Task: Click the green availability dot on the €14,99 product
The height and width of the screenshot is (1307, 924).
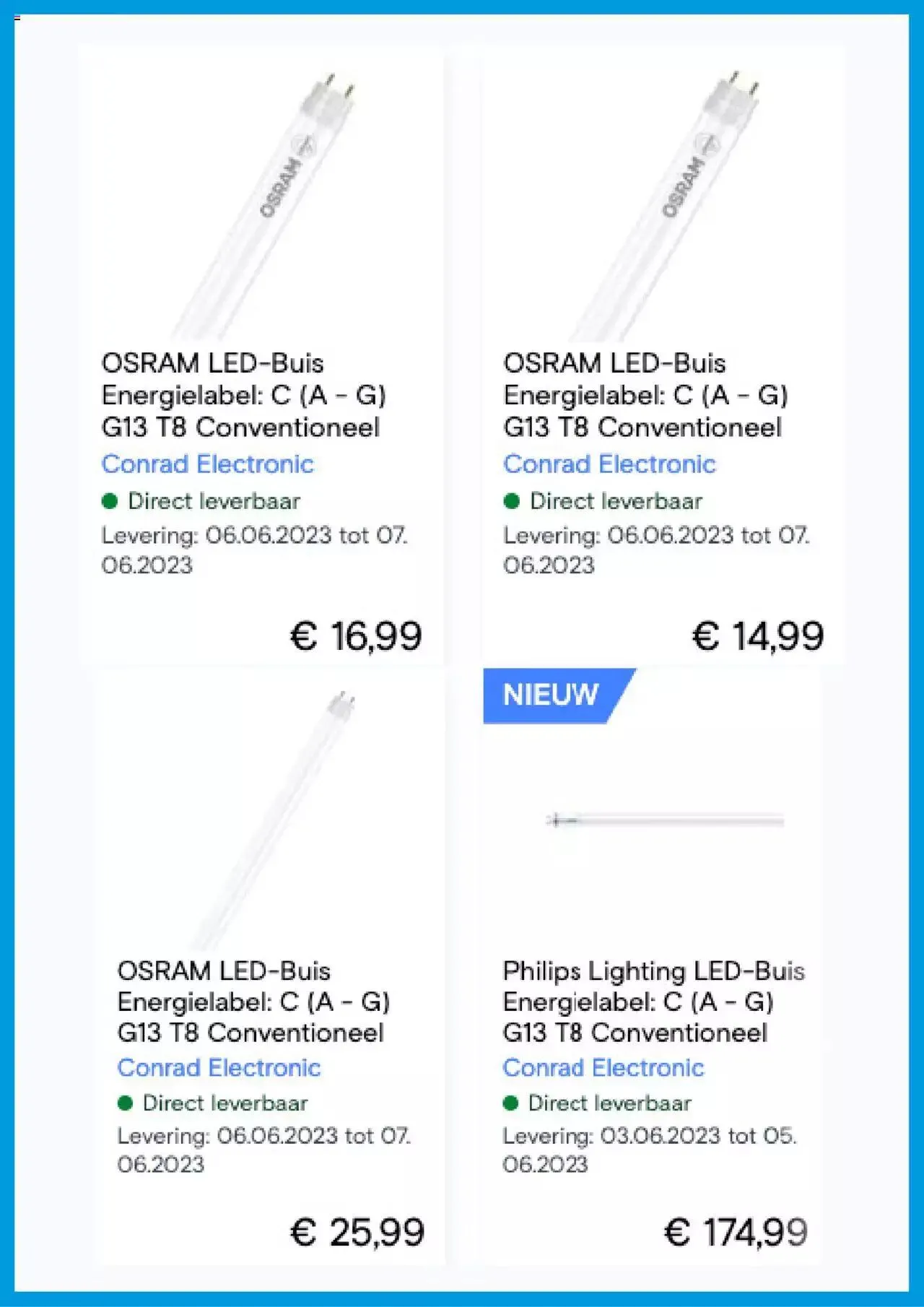Action: click(x=512, y=501)
